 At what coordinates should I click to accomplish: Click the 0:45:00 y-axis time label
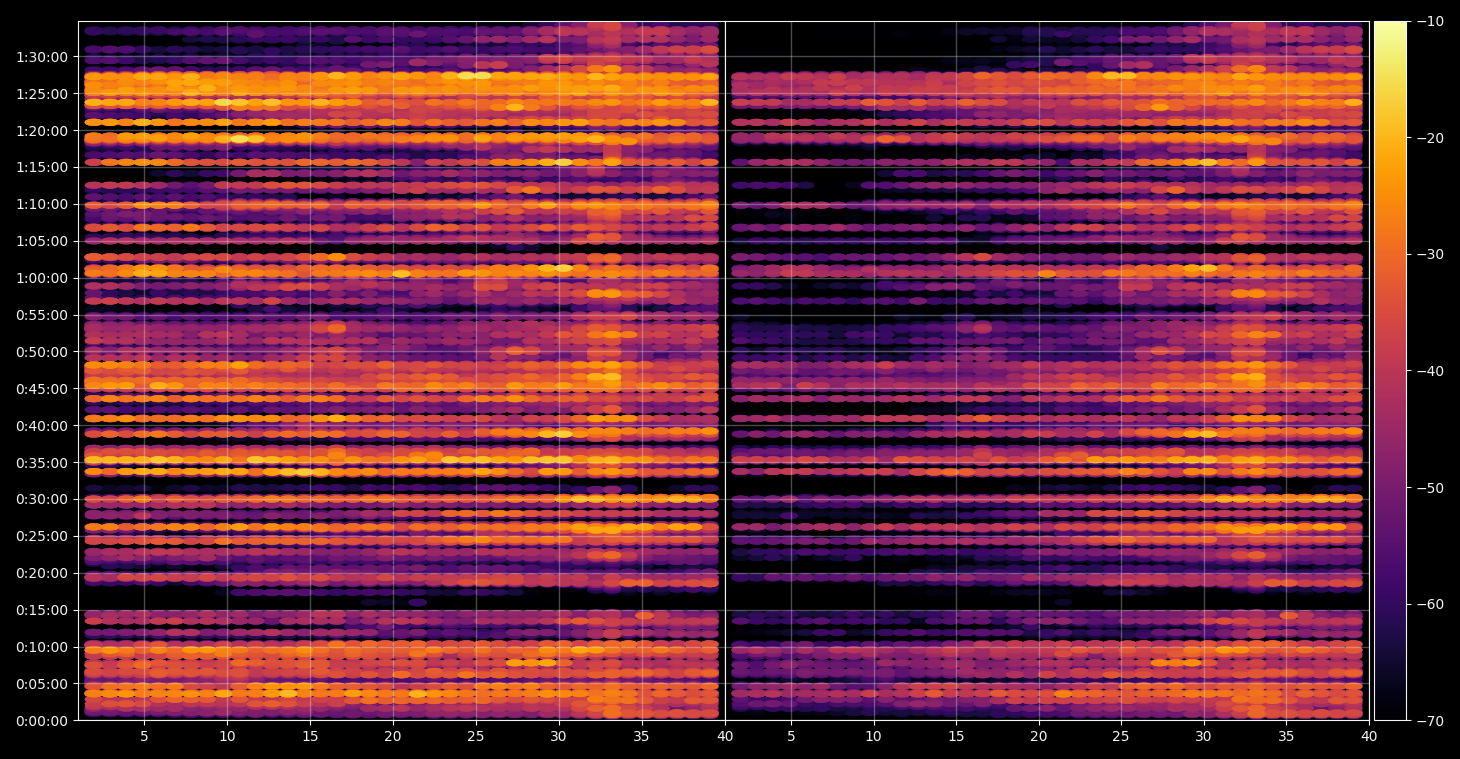point(41,389)
